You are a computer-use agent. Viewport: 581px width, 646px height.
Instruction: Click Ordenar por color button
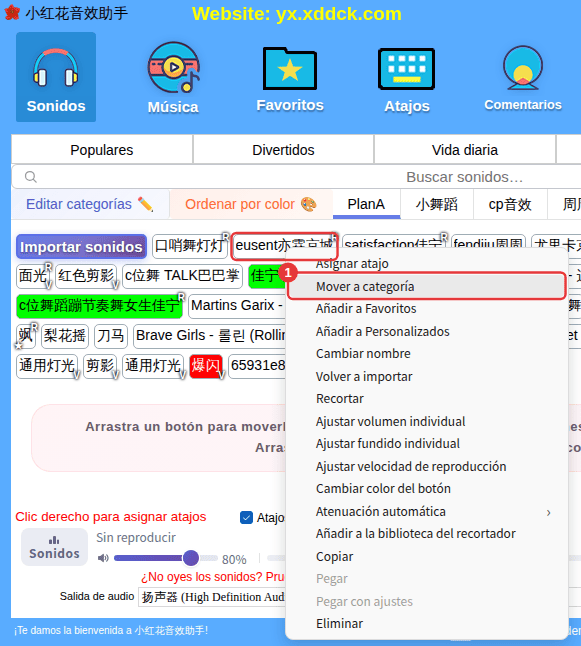[x=251, y=204]
